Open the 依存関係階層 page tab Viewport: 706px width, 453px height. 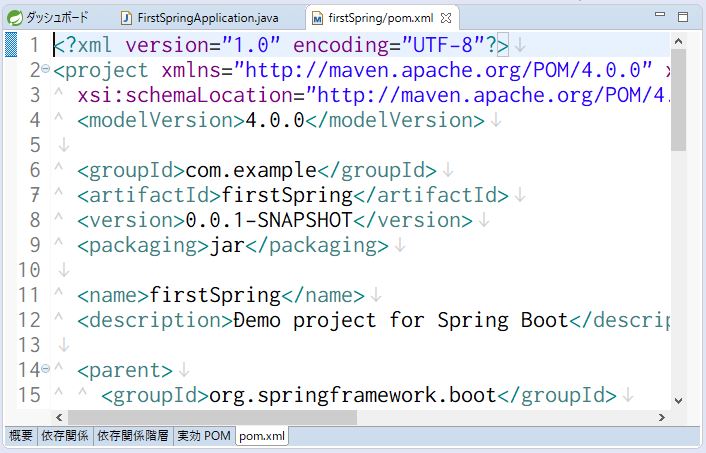coord(133,435)
